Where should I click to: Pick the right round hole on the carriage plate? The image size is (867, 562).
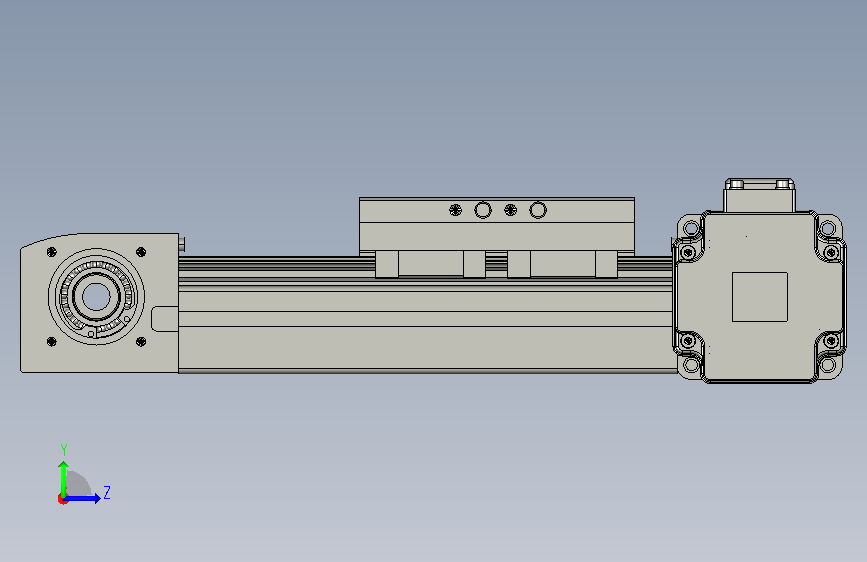click(538, 210)
